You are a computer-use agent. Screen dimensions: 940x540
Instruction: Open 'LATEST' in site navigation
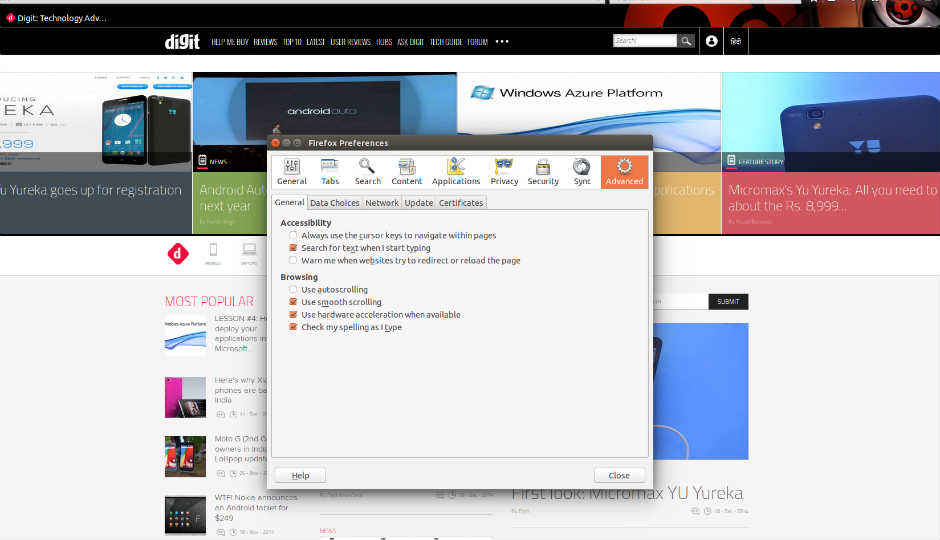click(315, 42)
